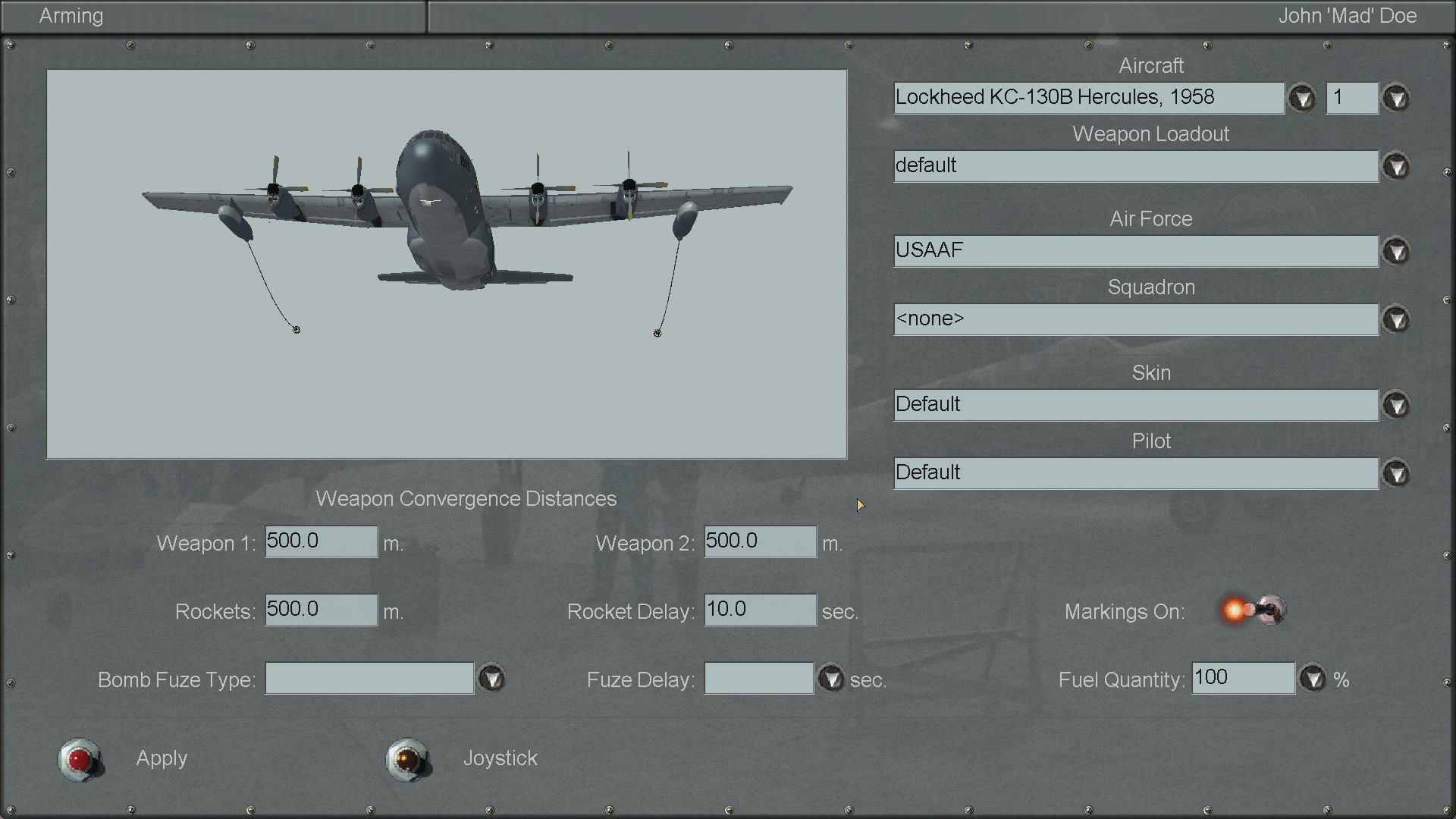The image size is (1456, 819).
Task: Click the John 'Mad' Doe header
Action: tap(1347, 16)
